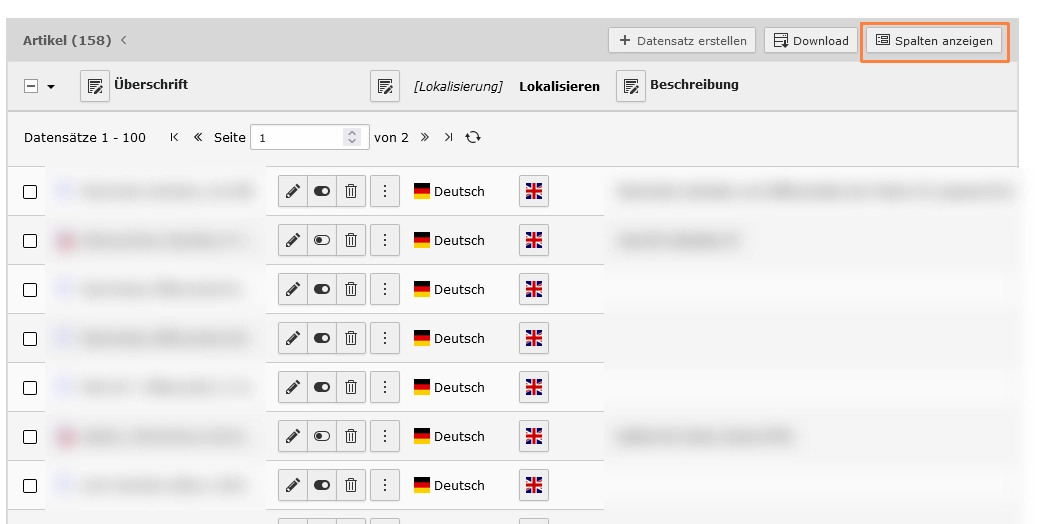Tick the checkbox of the first record
This screenshot has width=1038, height=524.
(30, 192)
